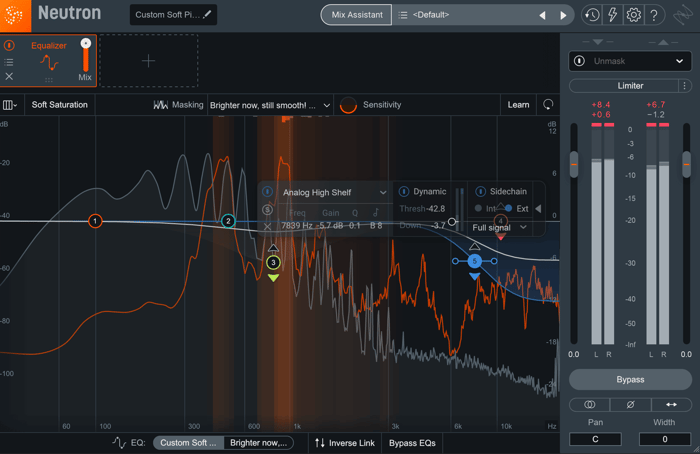Click the Bypass button
Screen dimensions: 700x454
click(x=630, y=379)
